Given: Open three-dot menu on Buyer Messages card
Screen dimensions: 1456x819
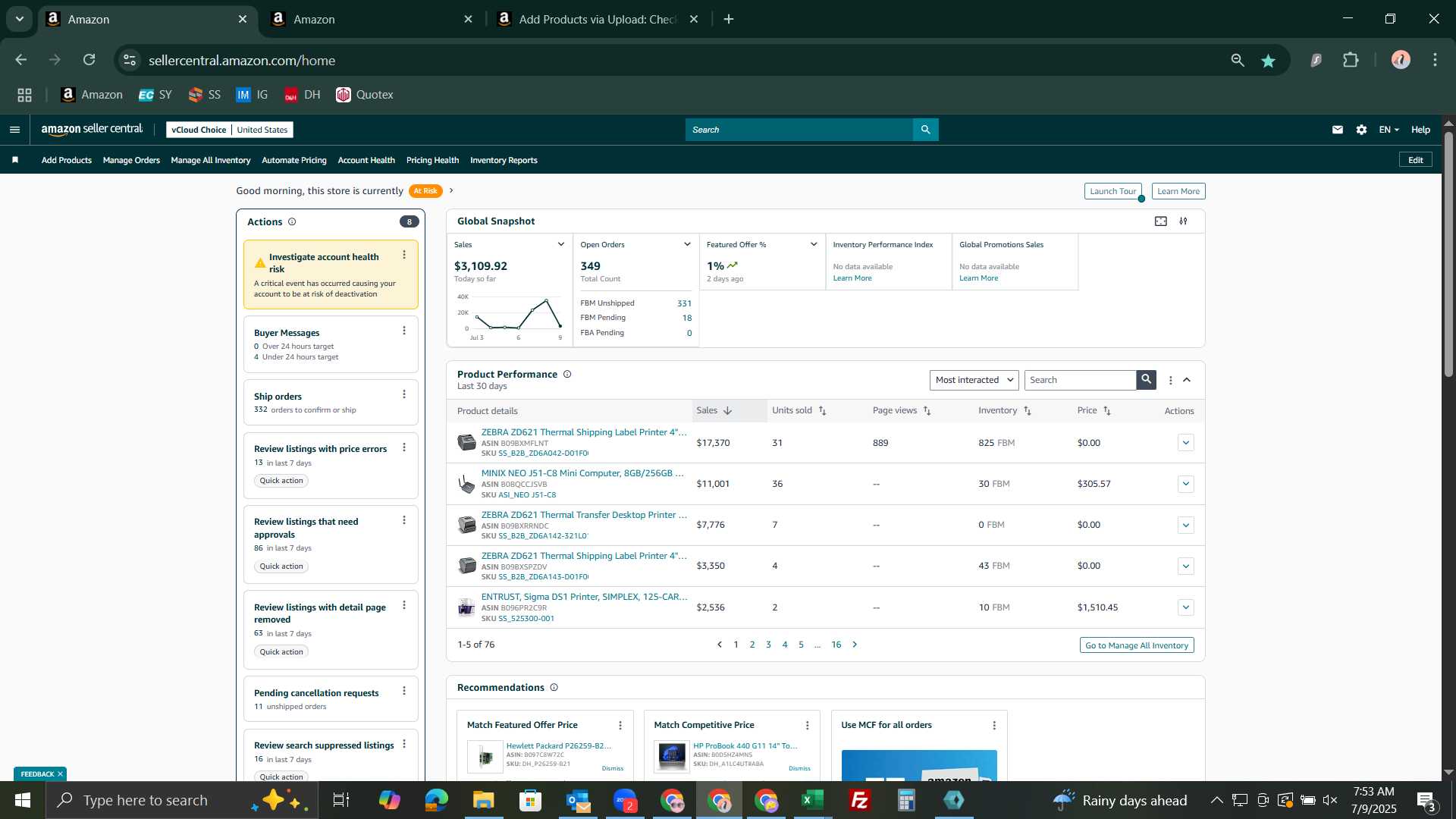Looking at the screenshot, I should (x=404, y=331).
